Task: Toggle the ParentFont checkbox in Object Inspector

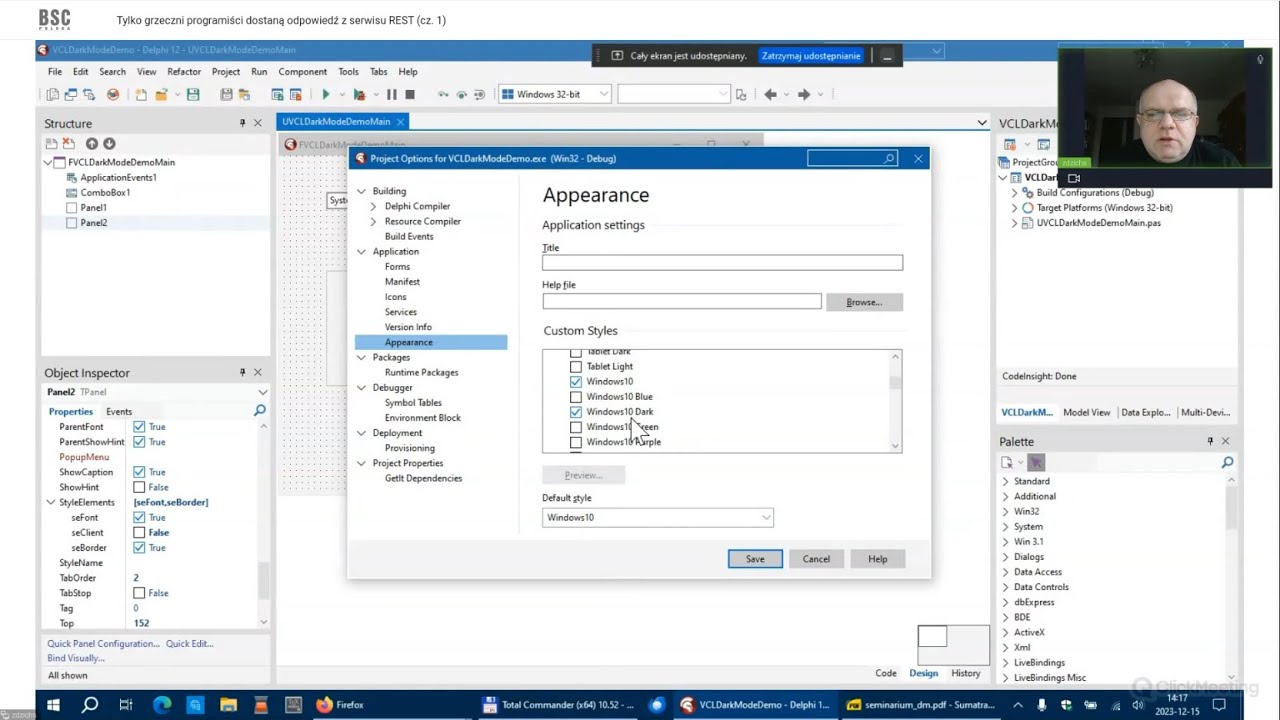Action: coord(139,427)
